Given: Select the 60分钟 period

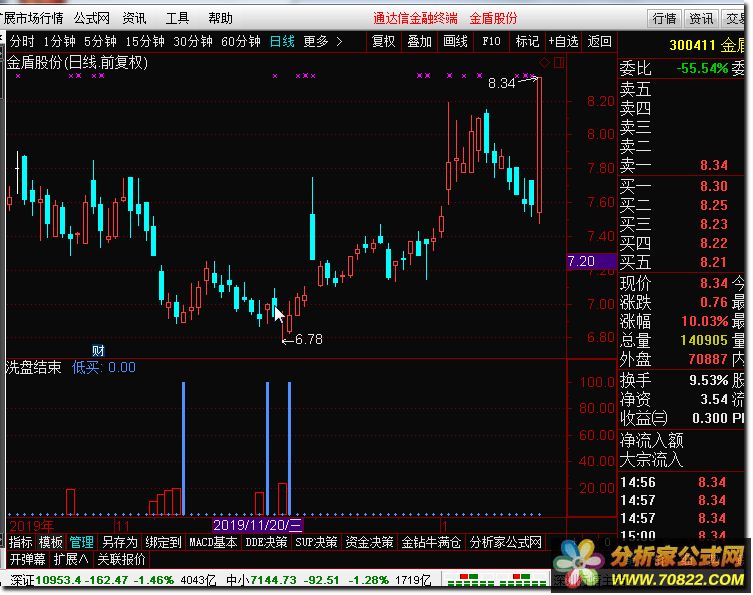Looking at the screenshot, I should tap(241, 42).
